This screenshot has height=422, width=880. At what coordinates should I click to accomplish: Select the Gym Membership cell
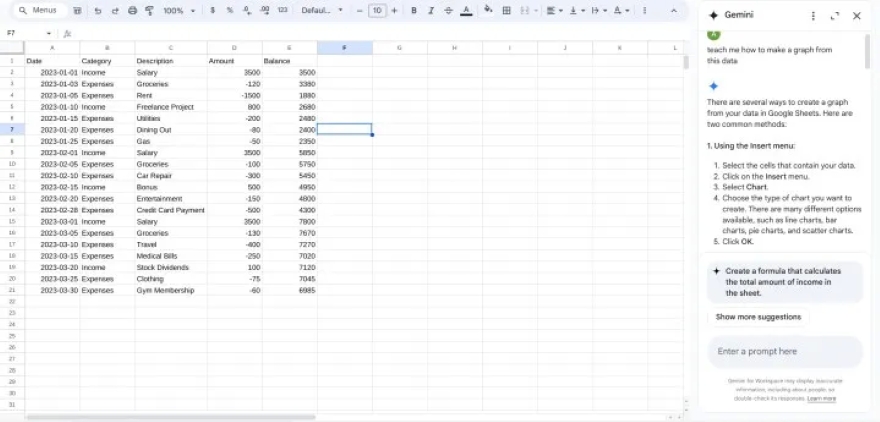tap(171, 290)
